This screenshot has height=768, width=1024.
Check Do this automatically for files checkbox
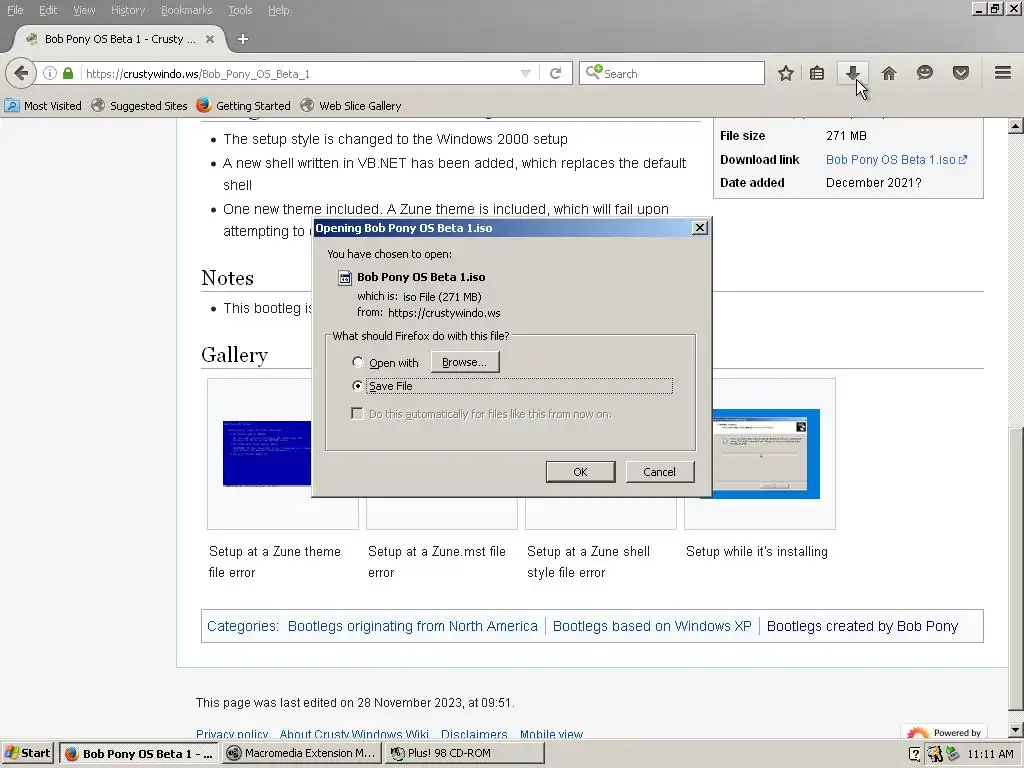coord(357,414)
